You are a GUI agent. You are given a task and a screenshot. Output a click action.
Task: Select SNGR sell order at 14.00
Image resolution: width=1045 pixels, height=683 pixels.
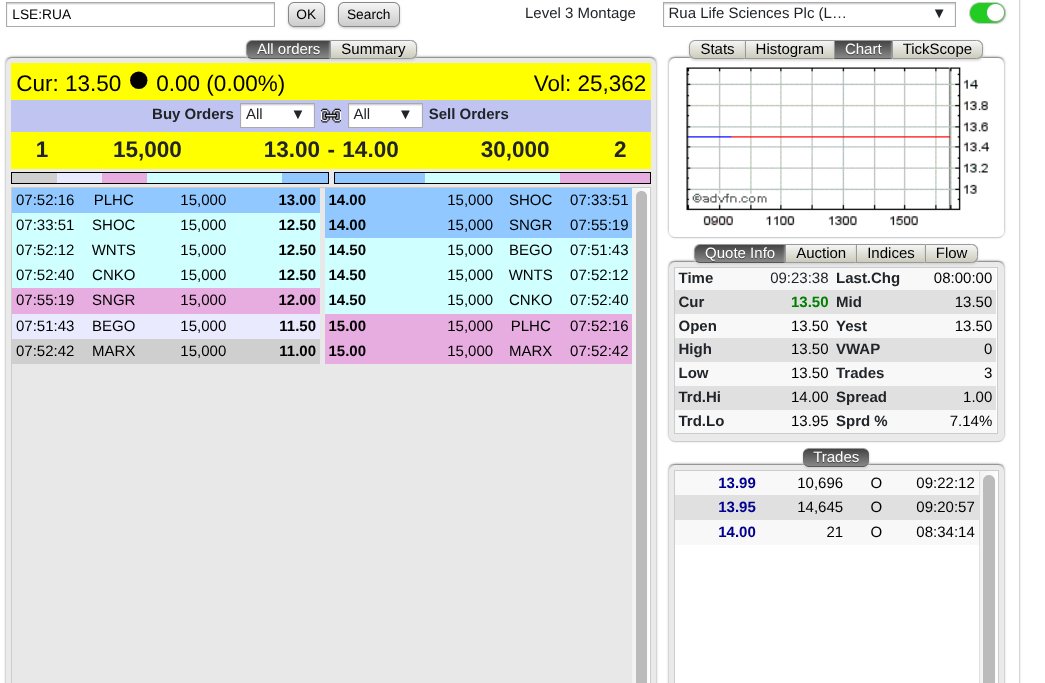(479, 225)
